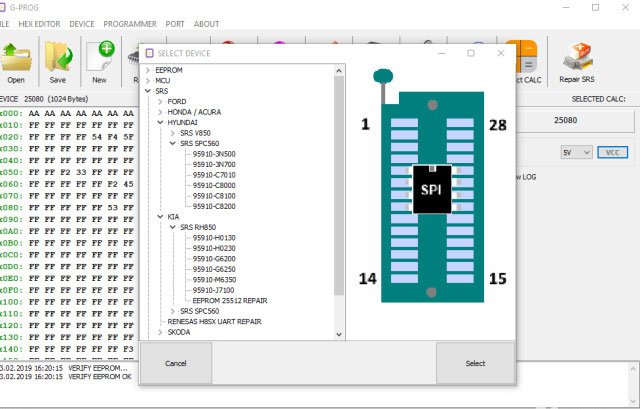Open the PROGRAMMER menu

130,24
